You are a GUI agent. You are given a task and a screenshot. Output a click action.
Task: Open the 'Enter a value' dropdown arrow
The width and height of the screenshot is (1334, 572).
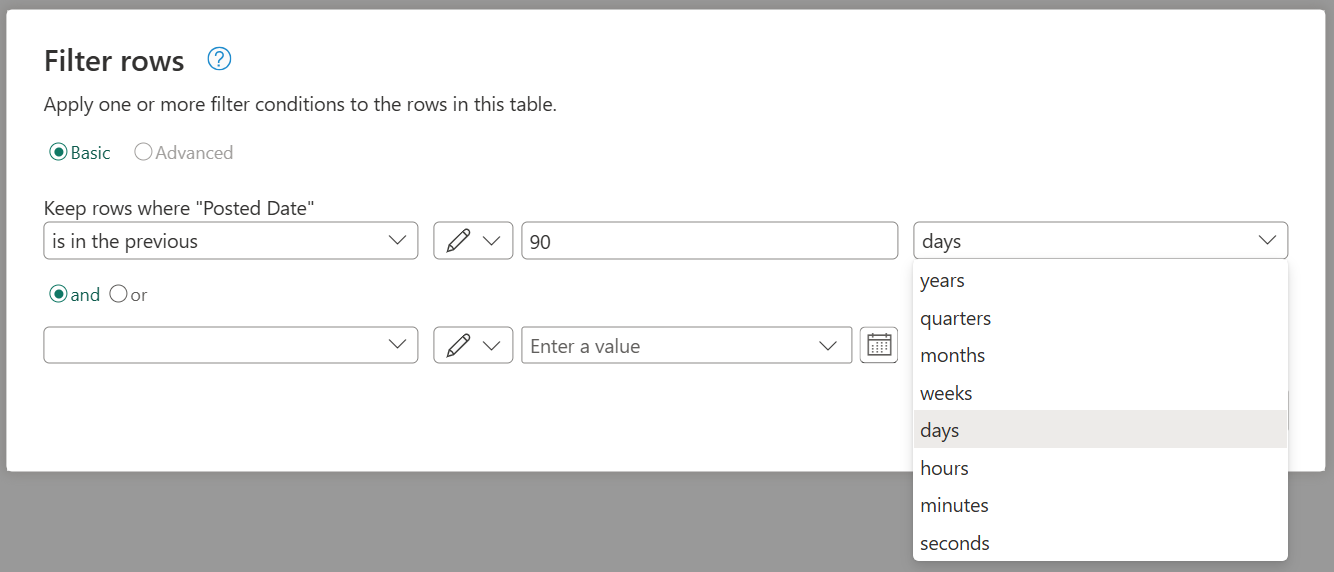[x=828, y=345]
